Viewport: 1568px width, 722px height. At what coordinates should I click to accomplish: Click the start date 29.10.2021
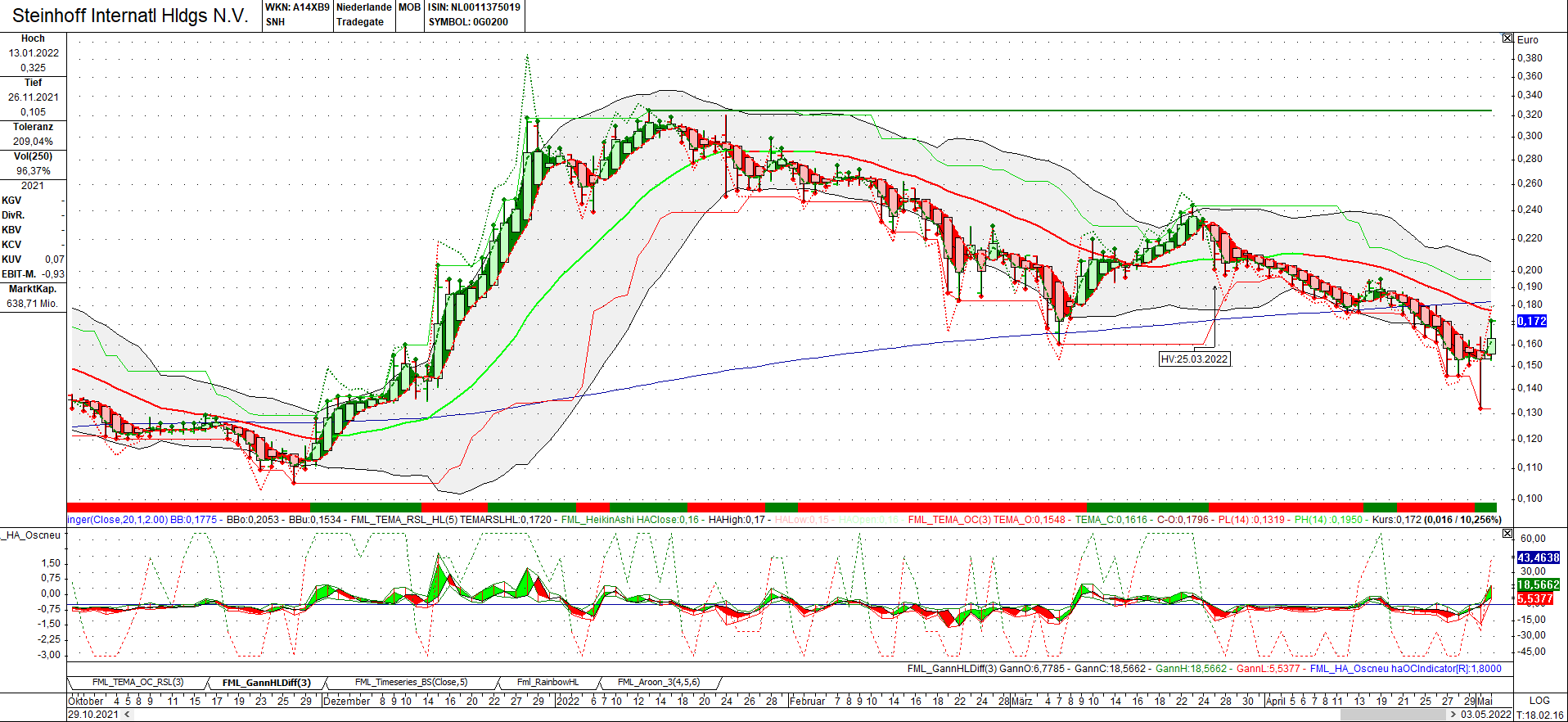[93, 715]
